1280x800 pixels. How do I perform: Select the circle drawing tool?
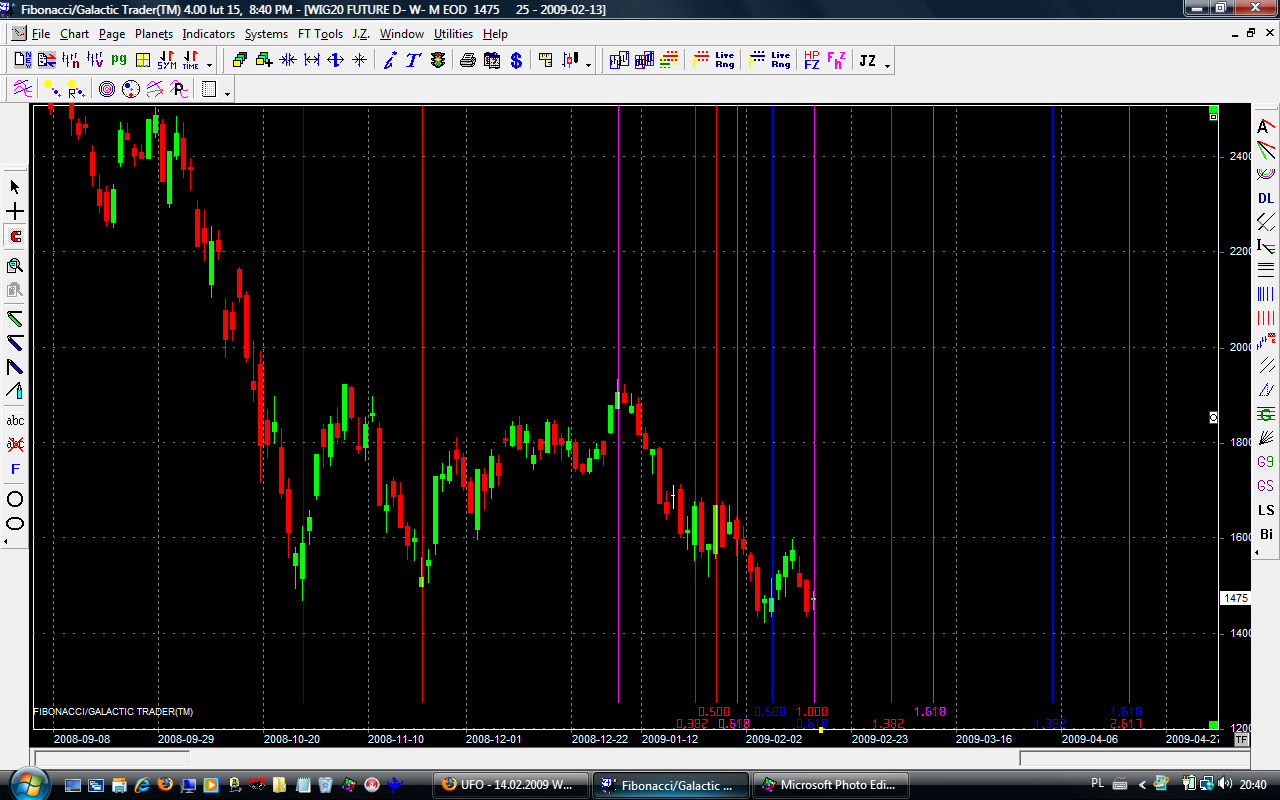15,499
